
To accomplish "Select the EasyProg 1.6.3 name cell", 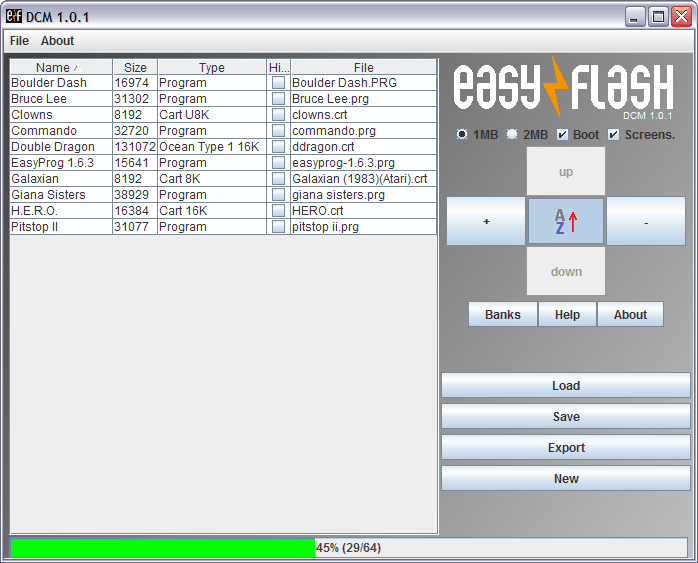I will point(61,163).
